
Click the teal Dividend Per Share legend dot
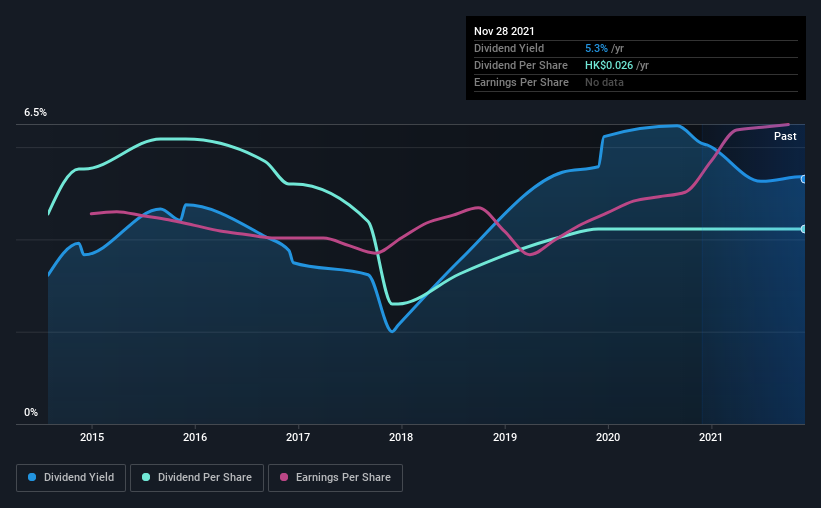click(x=146, y=477)
